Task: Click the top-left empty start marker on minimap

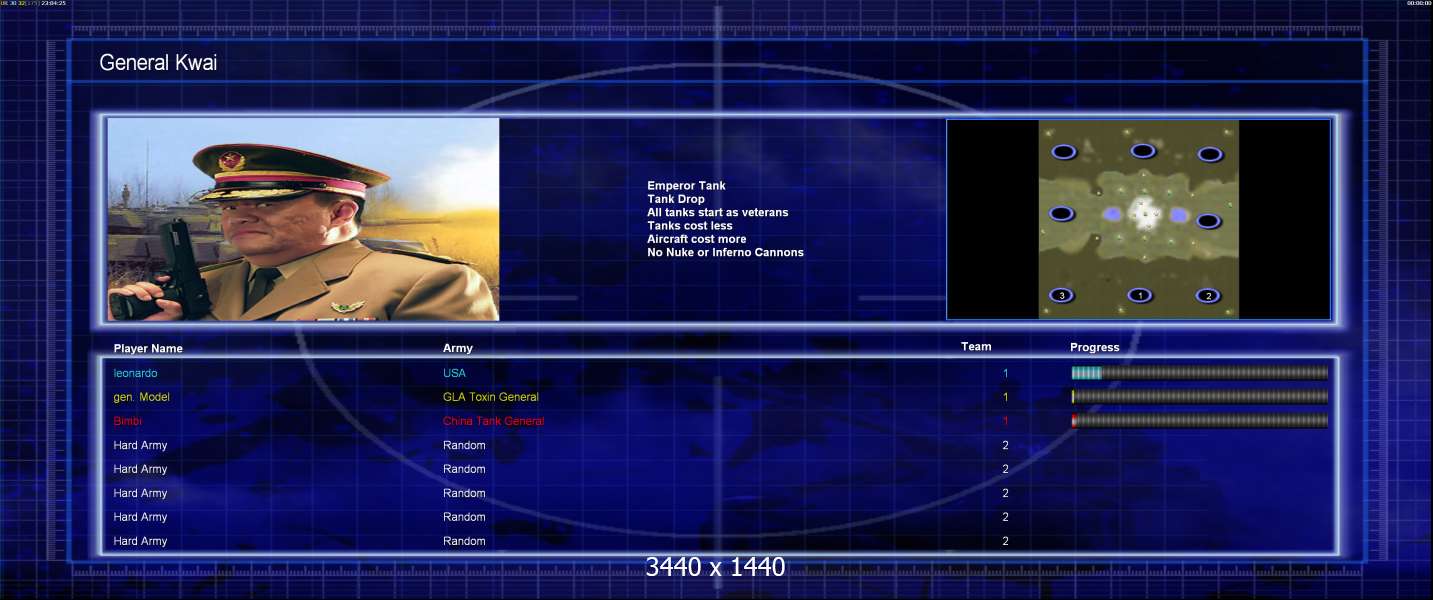Action: (x=1063, y=152)
